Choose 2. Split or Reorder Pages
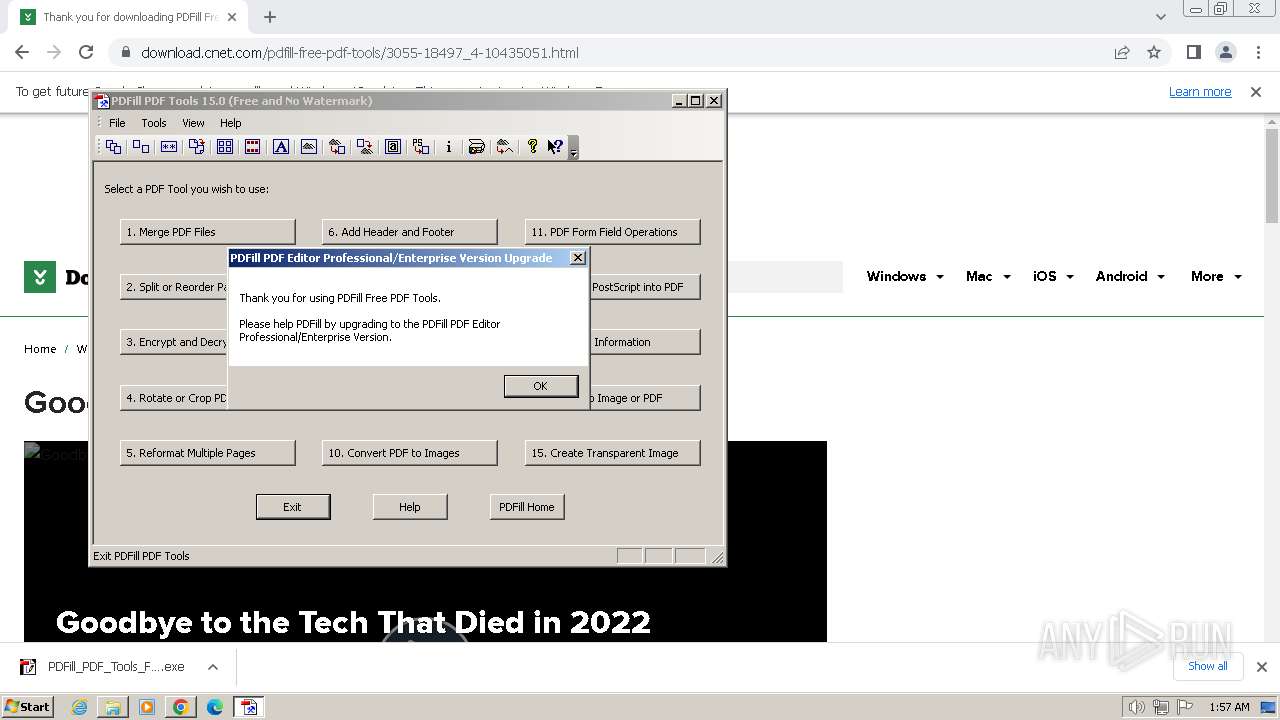Viewport: 1280px width, 720px height. click(x=174, y=287)
